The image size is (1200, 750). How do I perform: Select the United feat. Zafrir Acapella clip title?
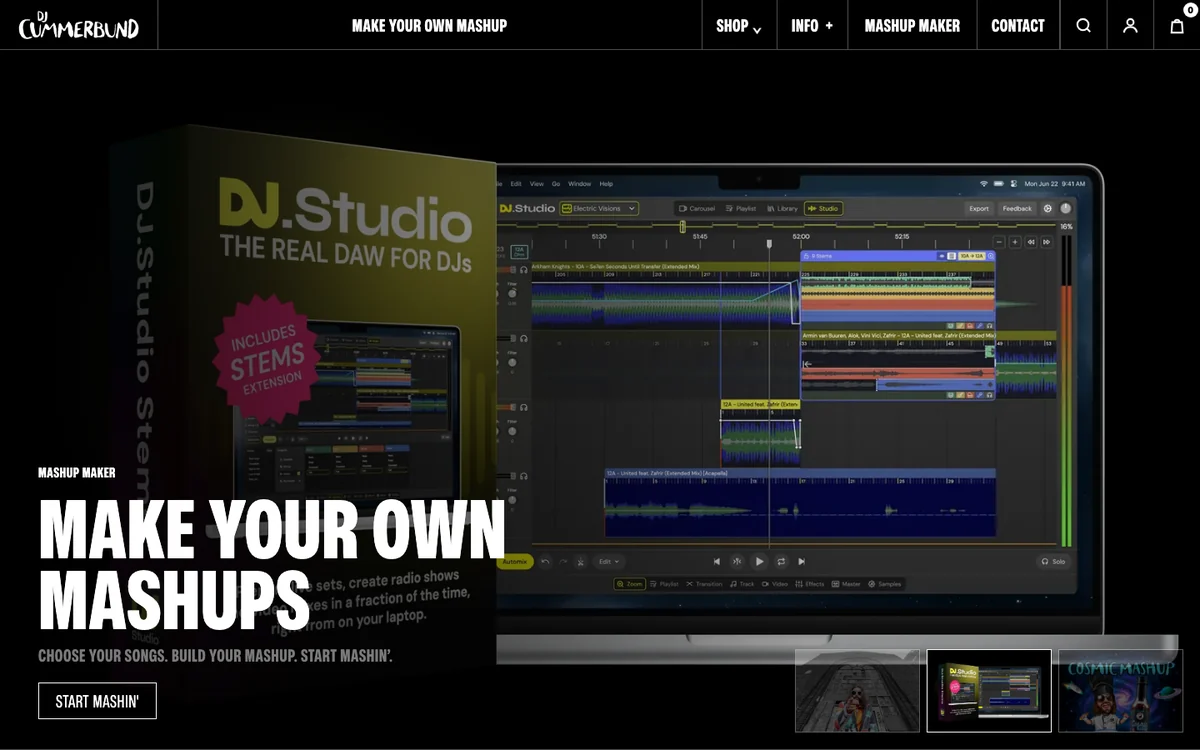666,473
